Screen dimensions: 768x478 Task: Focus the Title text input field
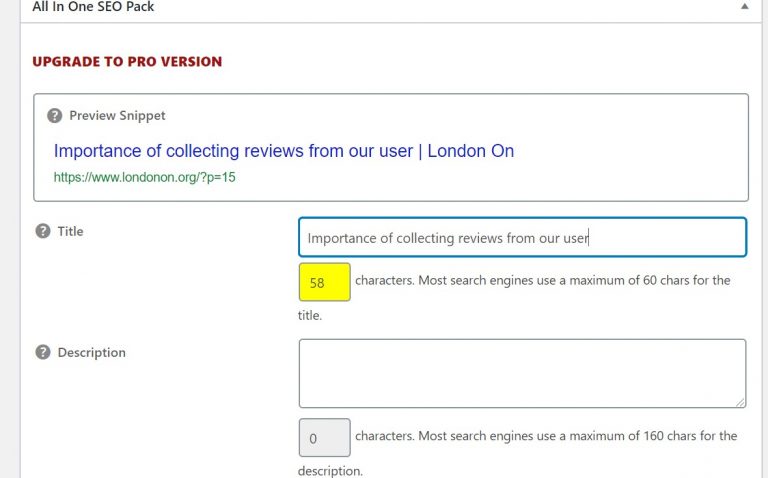coord(523,238)
